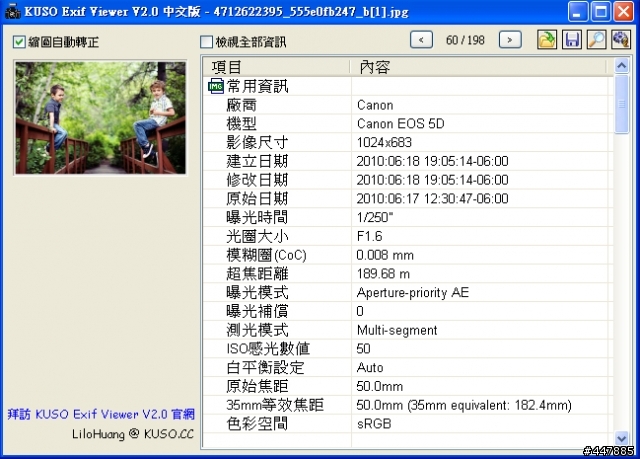The height and width of the screenshot is (459, 640).
Task: Select the 模糊圈(CoC) row label
Action: (266, 255)
